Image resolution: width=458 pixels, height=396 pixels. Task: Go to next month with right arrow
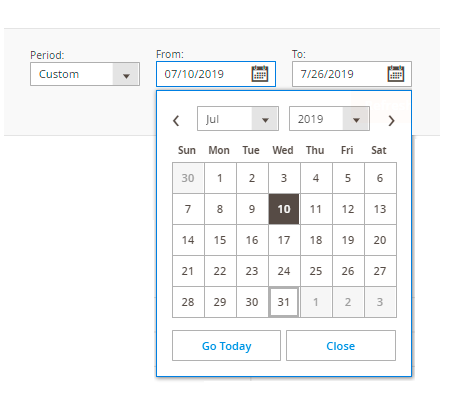[391, 120]
